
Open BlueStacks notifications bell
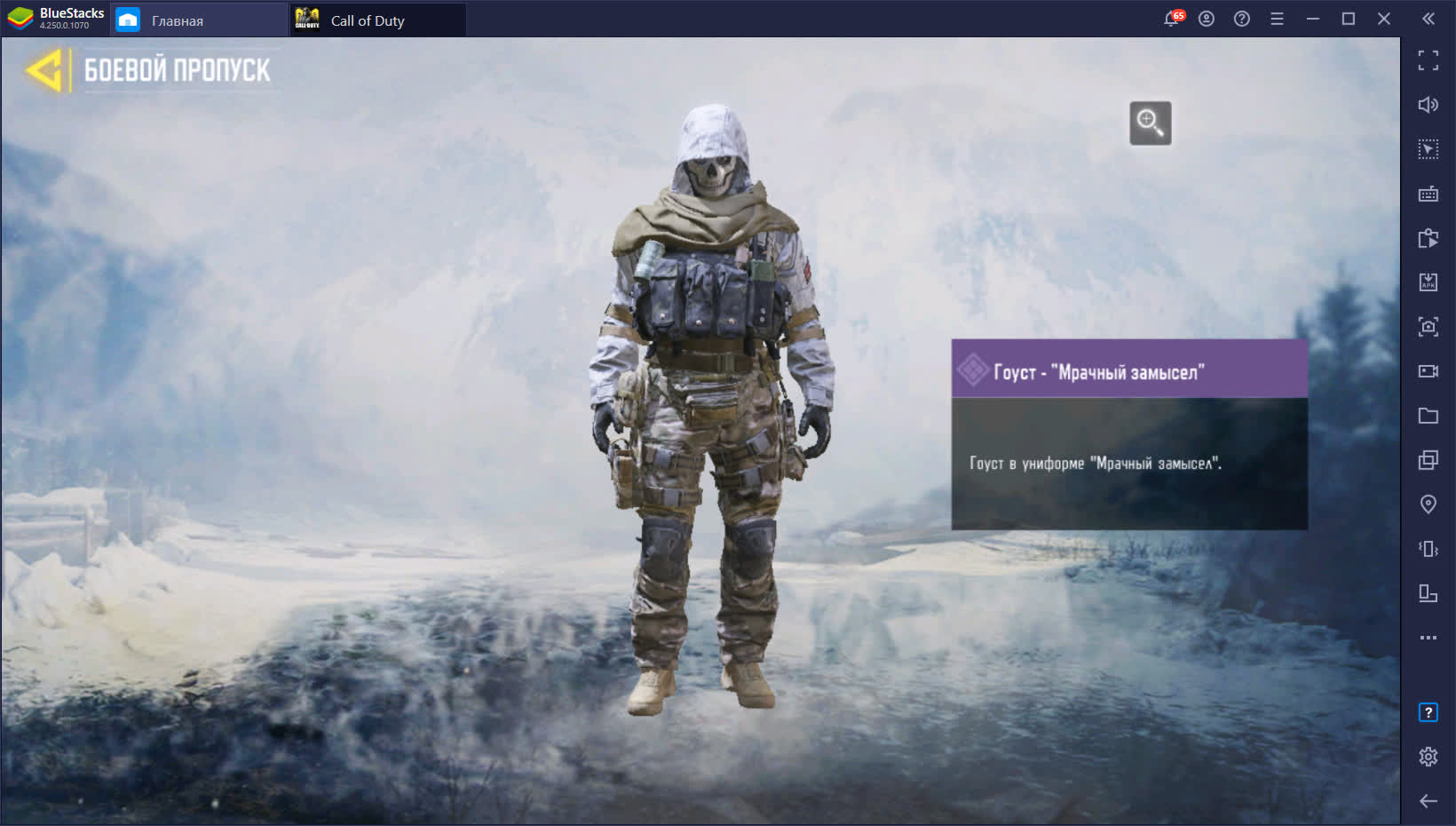pos(1173,19)
